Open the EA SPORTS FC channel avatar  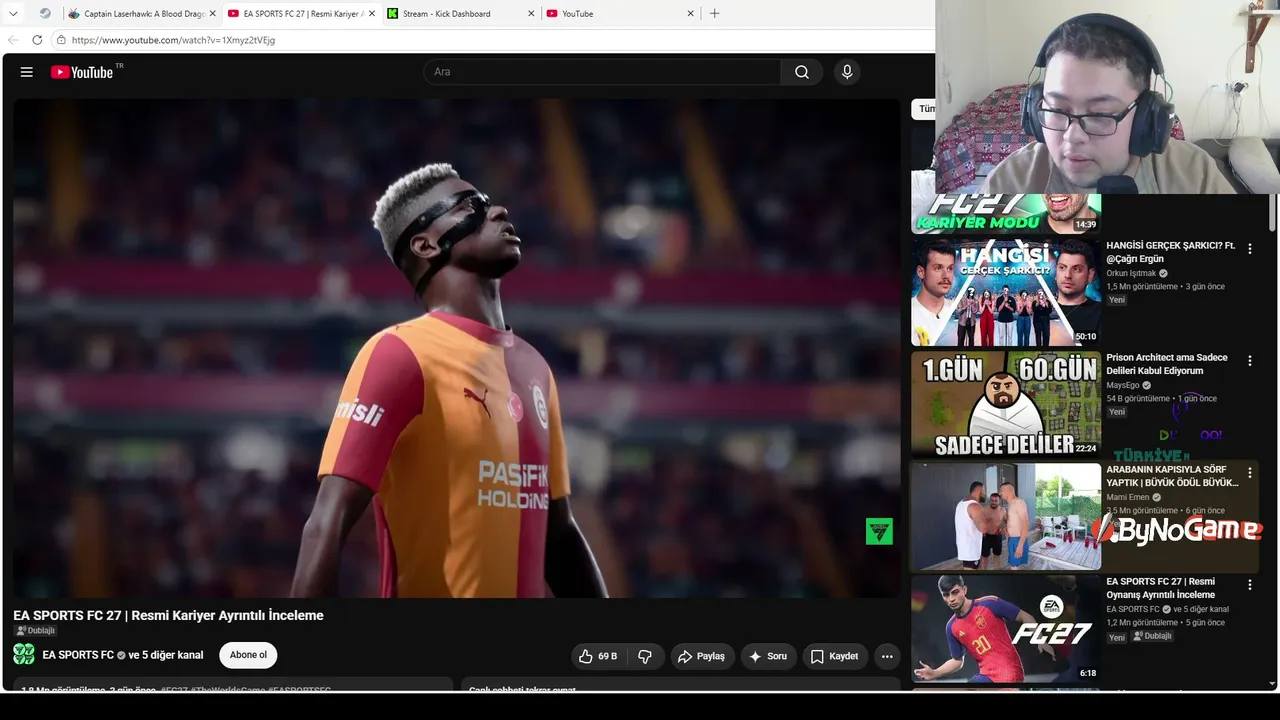click(24, 655)
